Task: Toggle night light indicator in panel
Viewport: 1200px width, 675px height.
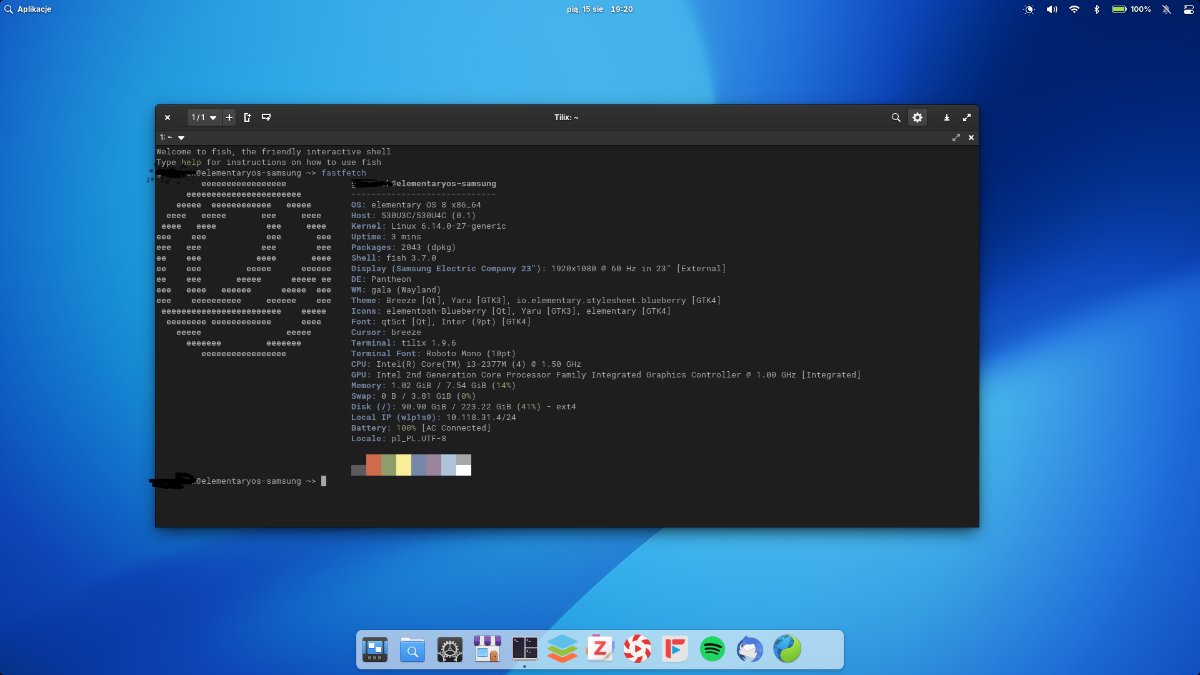Action: point(1029,9)
